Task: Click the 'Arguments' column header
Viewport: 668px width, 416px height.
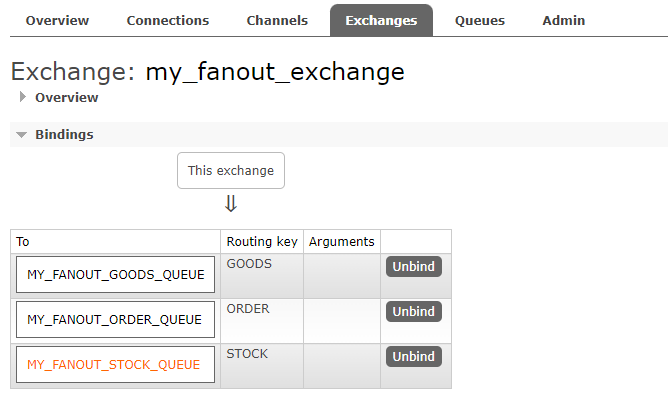Action: (342, 241)
